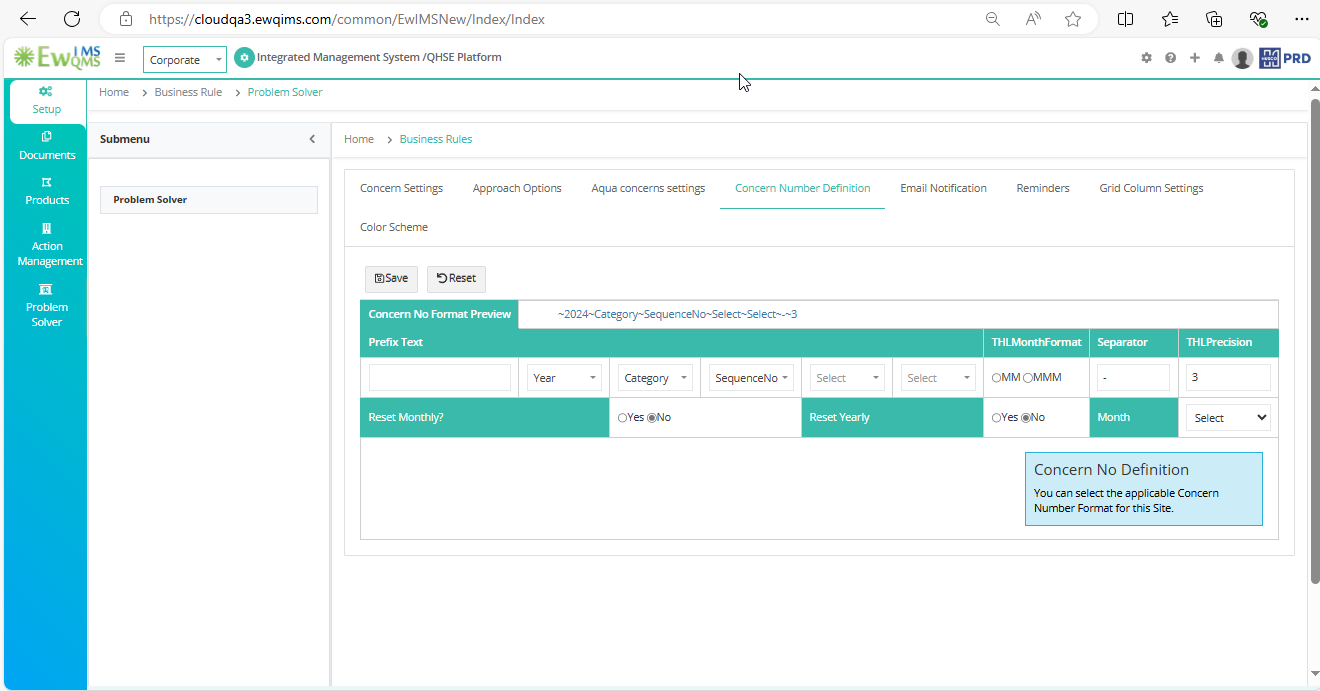Viewport: 1320px width, 691px height.
Task: Switch to Reminders tab
Action: pos(1043,188)
